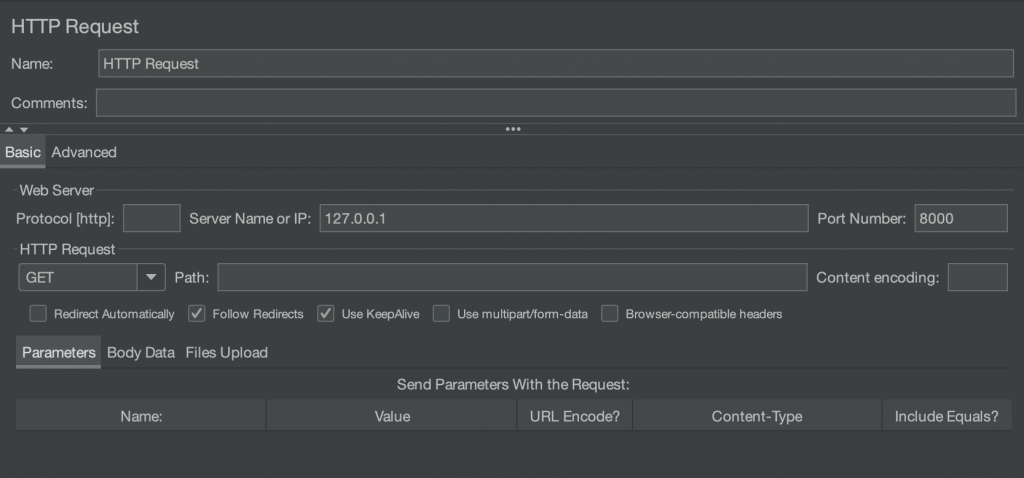Open the Body Data tab
Viewport: 1024px width, 478px height.
[x=141, y=352]
